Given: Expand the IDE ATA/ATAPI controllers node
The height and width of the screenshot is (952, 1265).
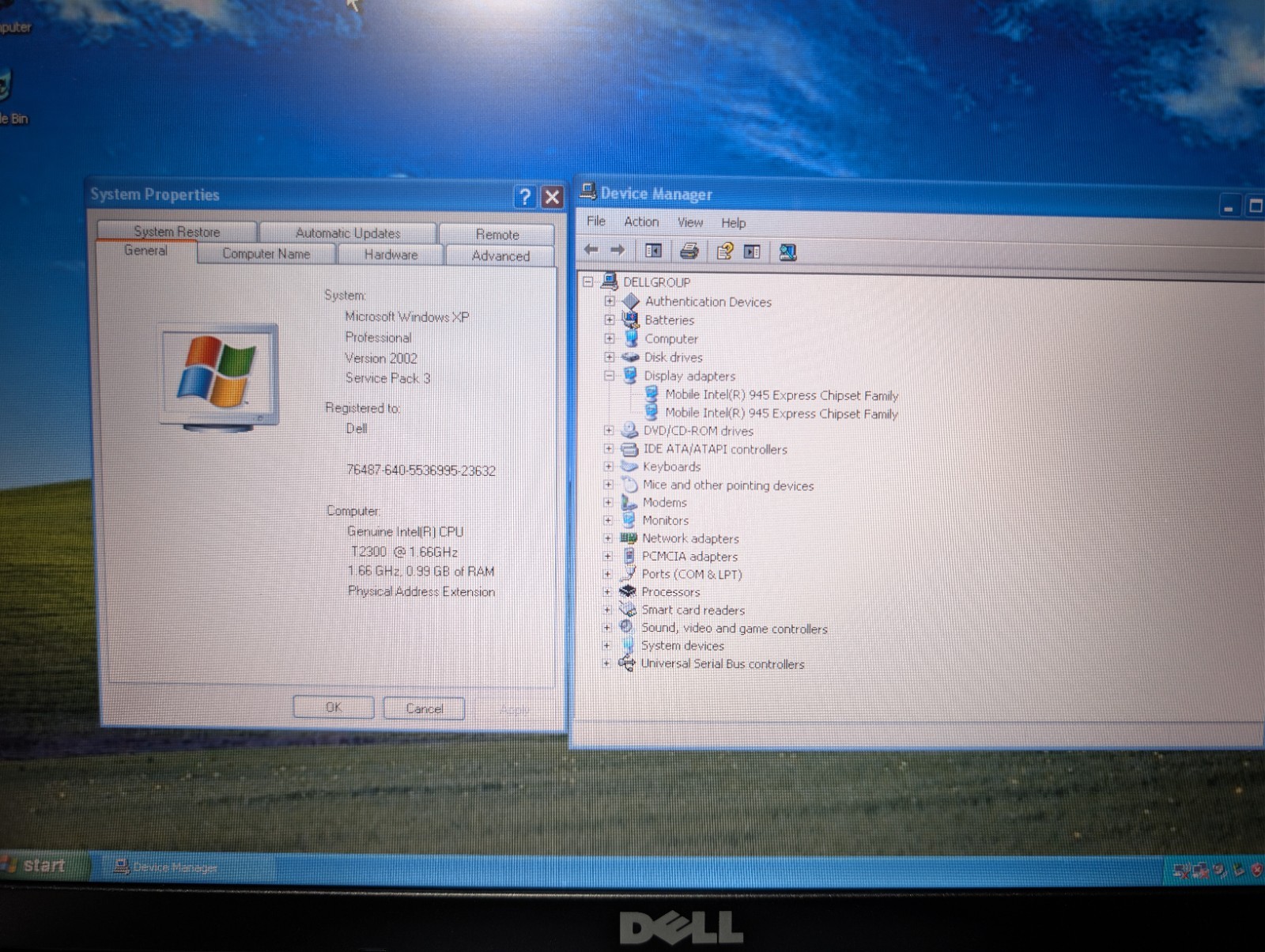Looking at the screenshot, I should point(609,448).
